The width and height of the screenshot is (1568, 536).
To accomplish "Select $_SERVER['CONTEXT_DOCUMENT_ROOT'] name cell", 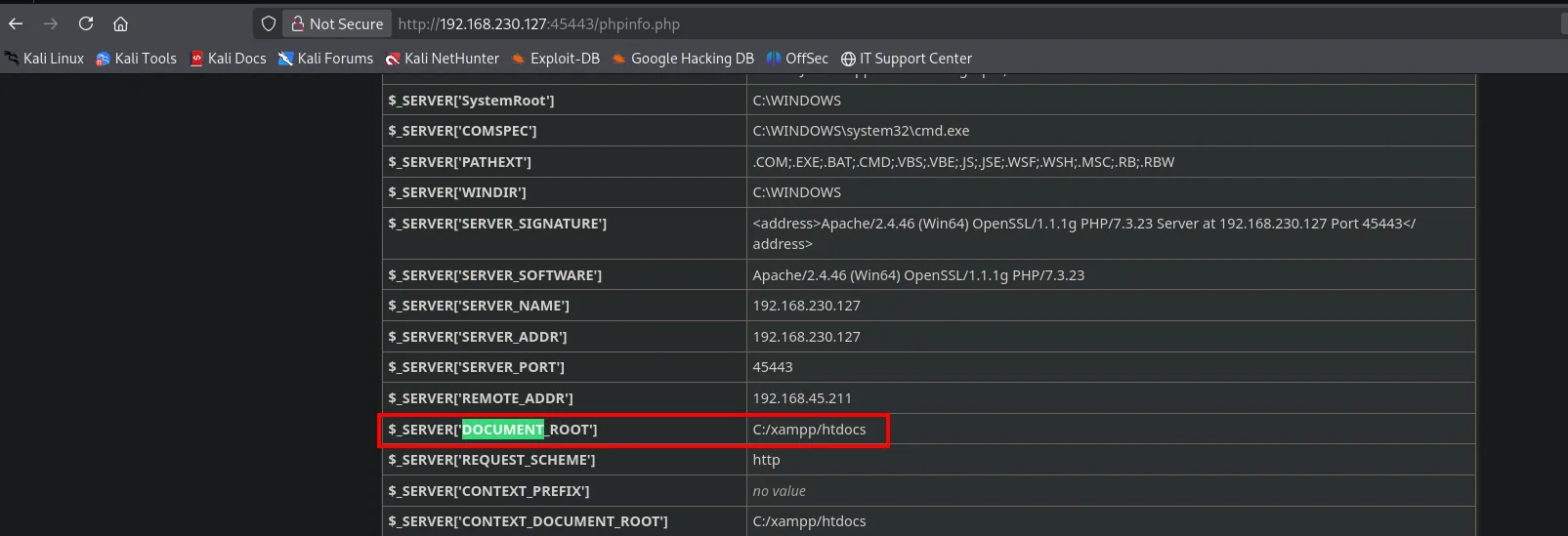I will (x=565, y=521).
